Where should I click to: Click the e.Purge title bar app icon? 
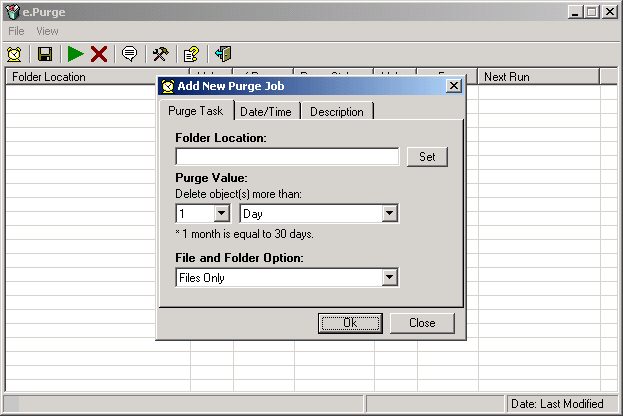[13, 12]
